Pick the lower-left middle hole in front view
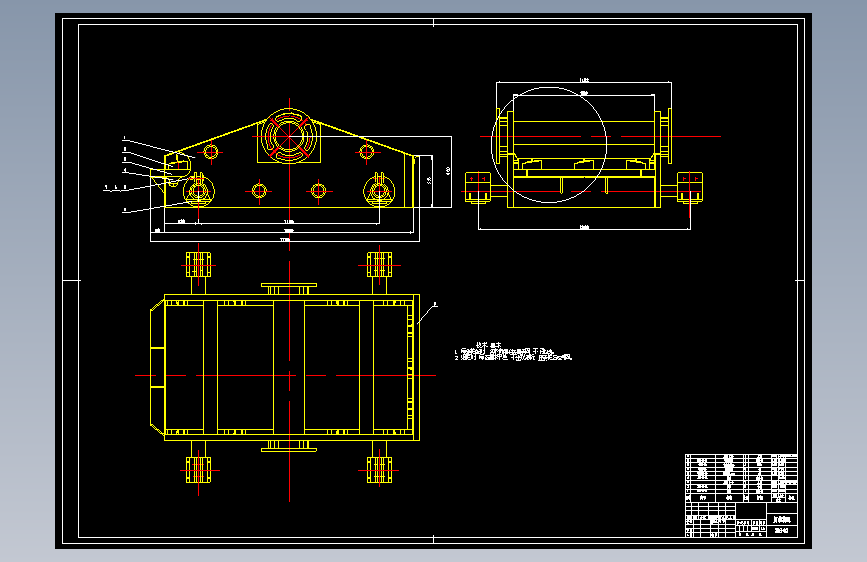This screenshot has width=867, height=562. 259,191
